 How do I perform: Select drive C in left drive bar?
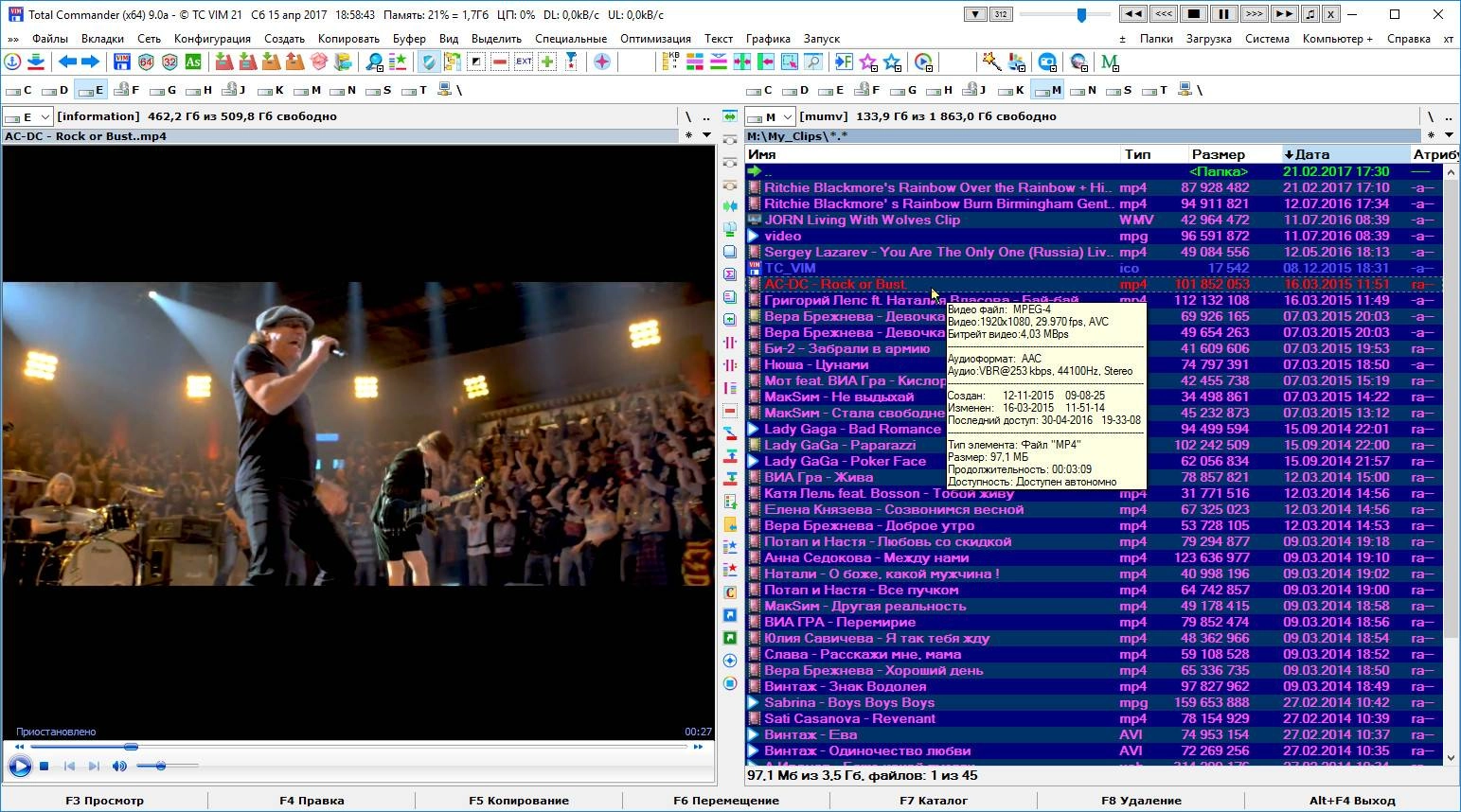pos(19,91)
